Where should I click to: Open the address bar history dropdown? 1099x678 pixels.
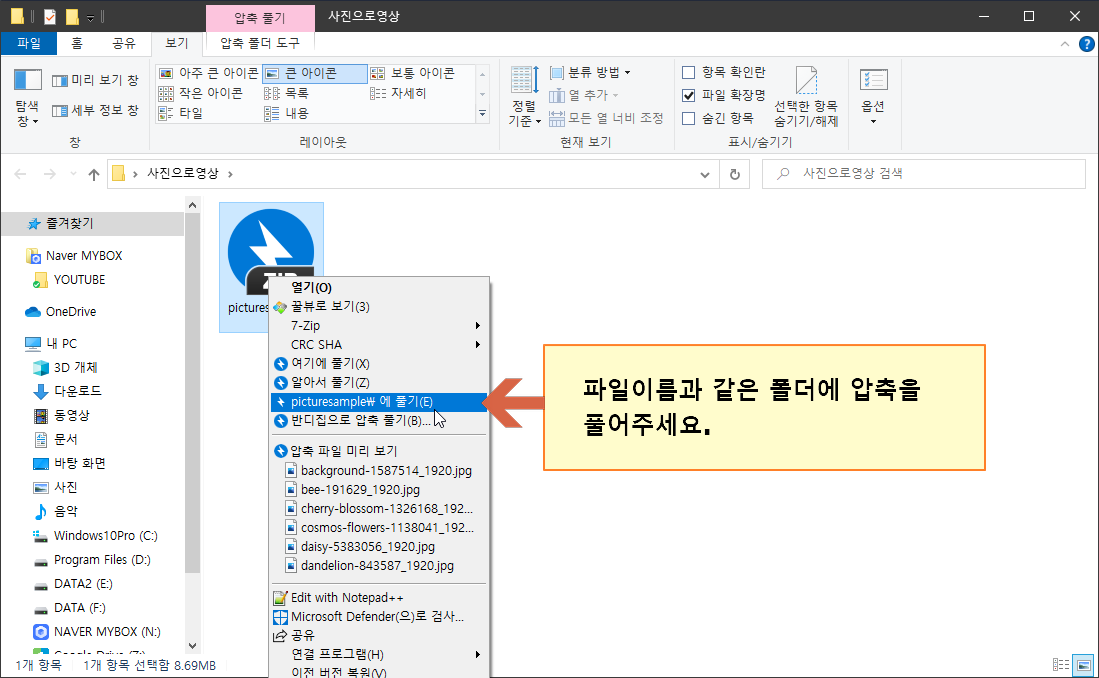tap(704, 175)
